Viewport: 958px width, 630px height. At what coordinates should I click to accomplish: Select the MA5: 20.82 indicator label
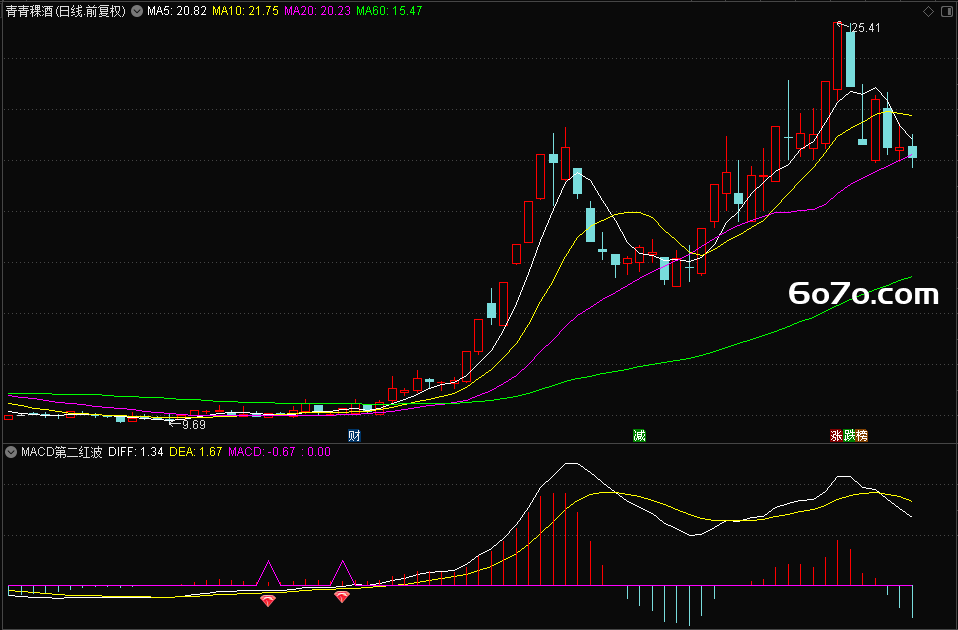pos(177,11)
